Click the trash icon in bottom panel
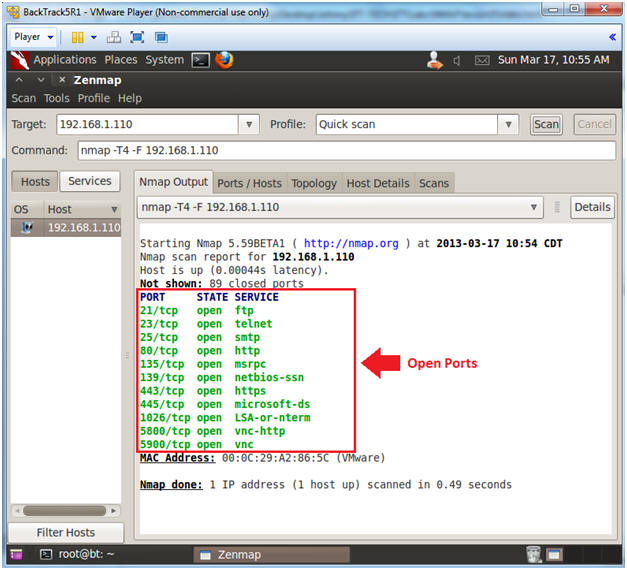Screen dimensions: 627x570 coord(534,555)
